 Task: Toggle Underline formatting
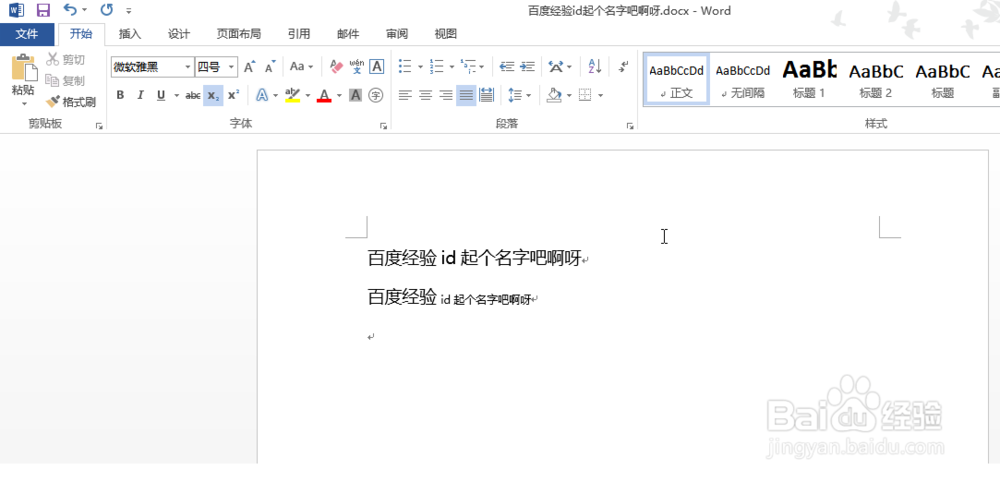(161, 96)
